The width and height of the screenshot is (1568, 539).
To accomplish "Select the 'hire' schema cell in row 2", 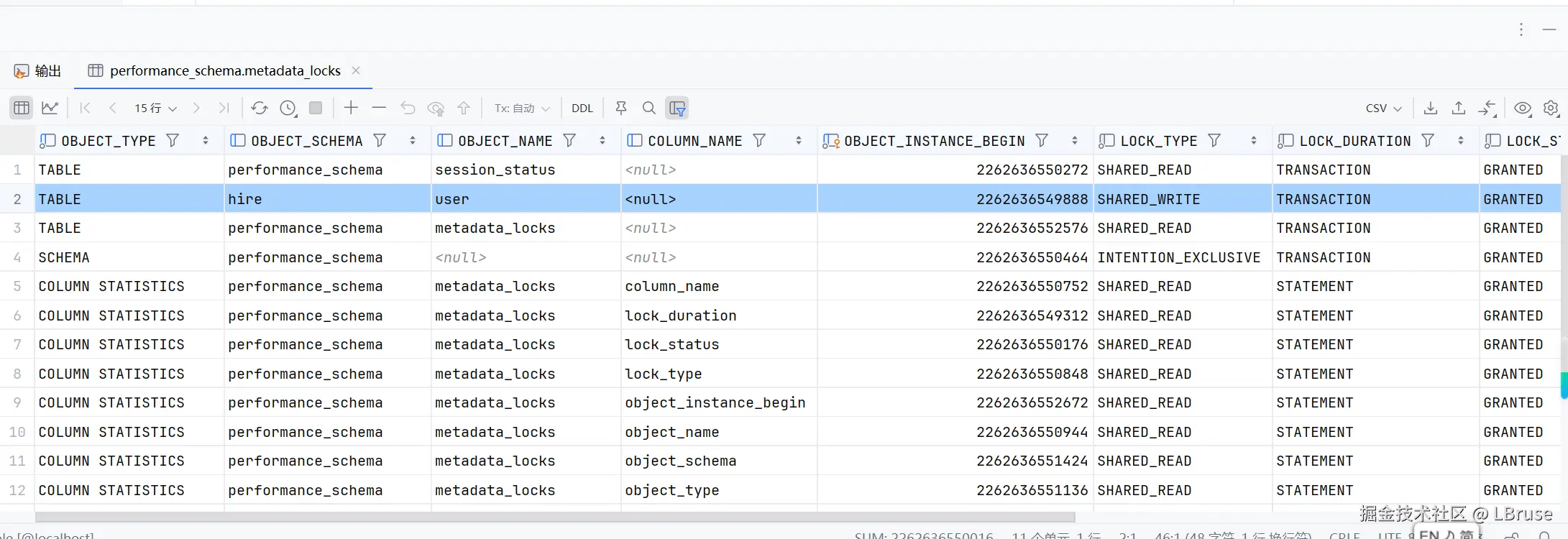I will tap(327, 199).
